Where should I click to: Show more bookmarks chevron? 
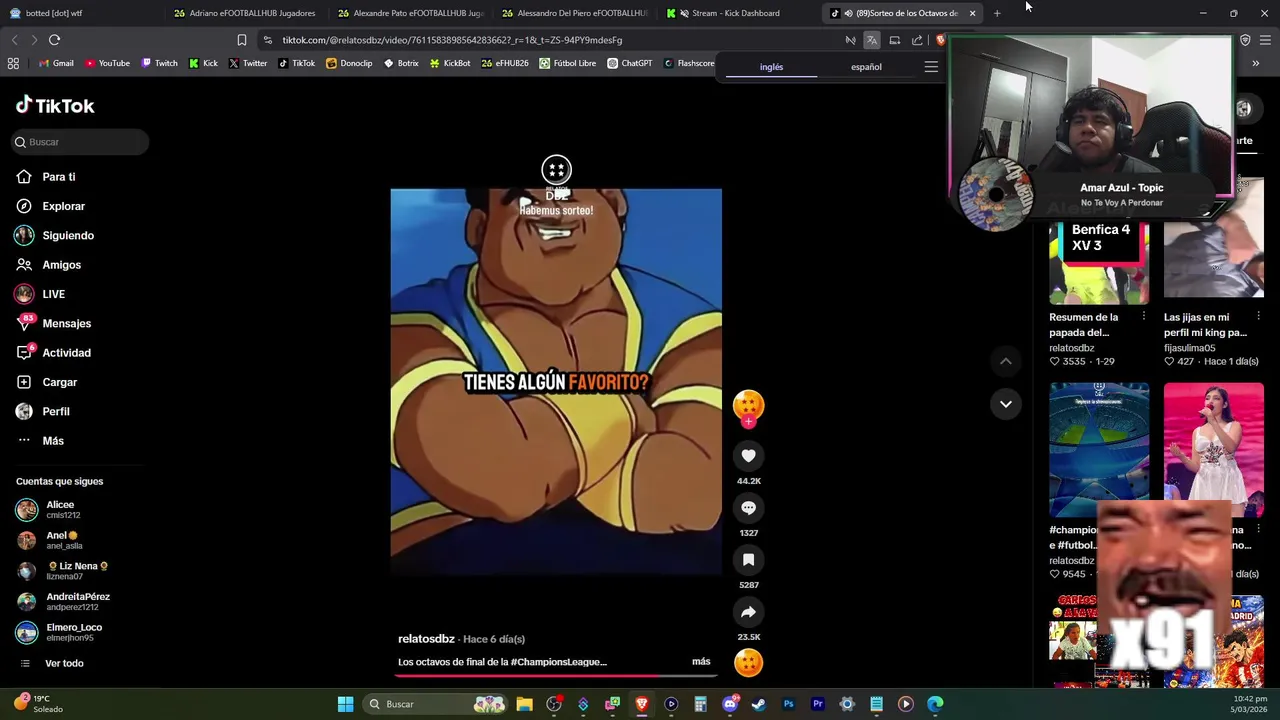point(1255,63)
